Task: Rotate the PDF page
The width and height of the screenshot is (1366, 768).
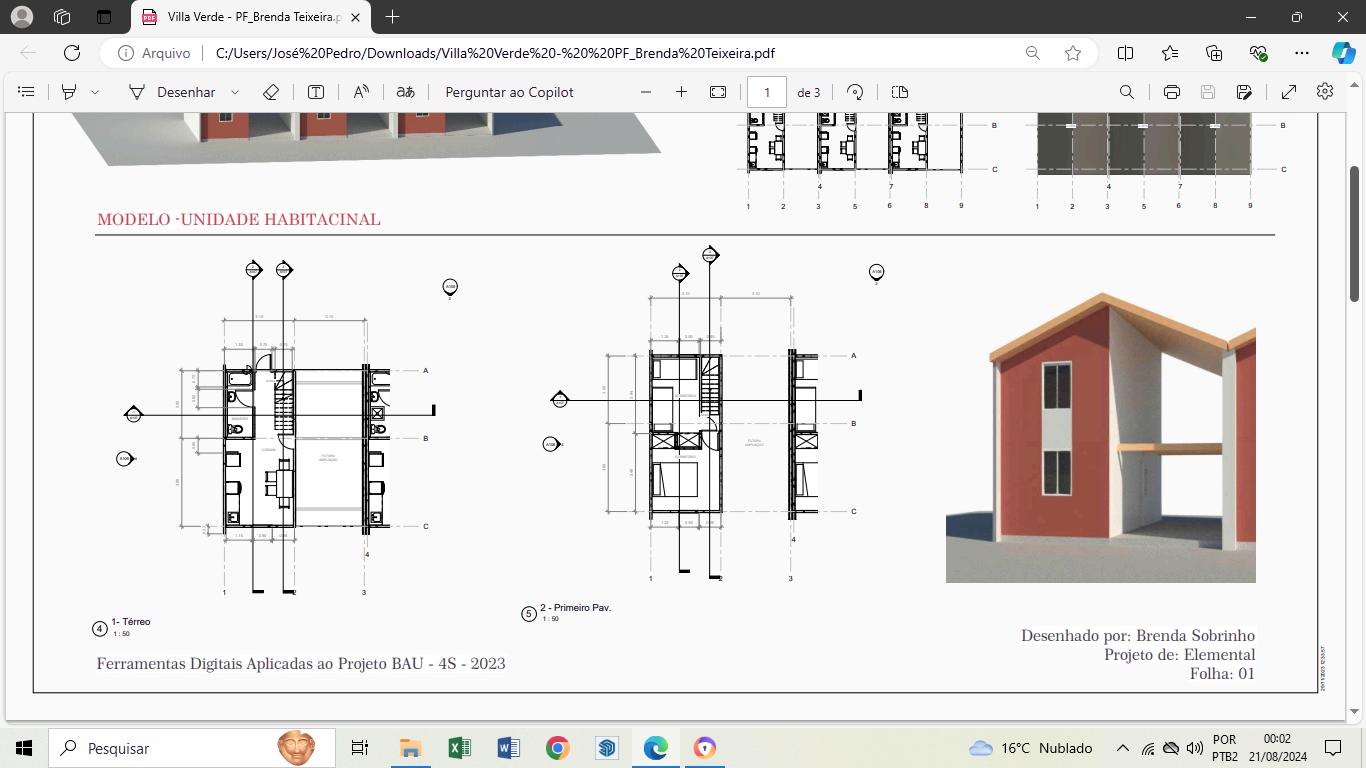Action: pyautogui.click(x=855, y=92)
